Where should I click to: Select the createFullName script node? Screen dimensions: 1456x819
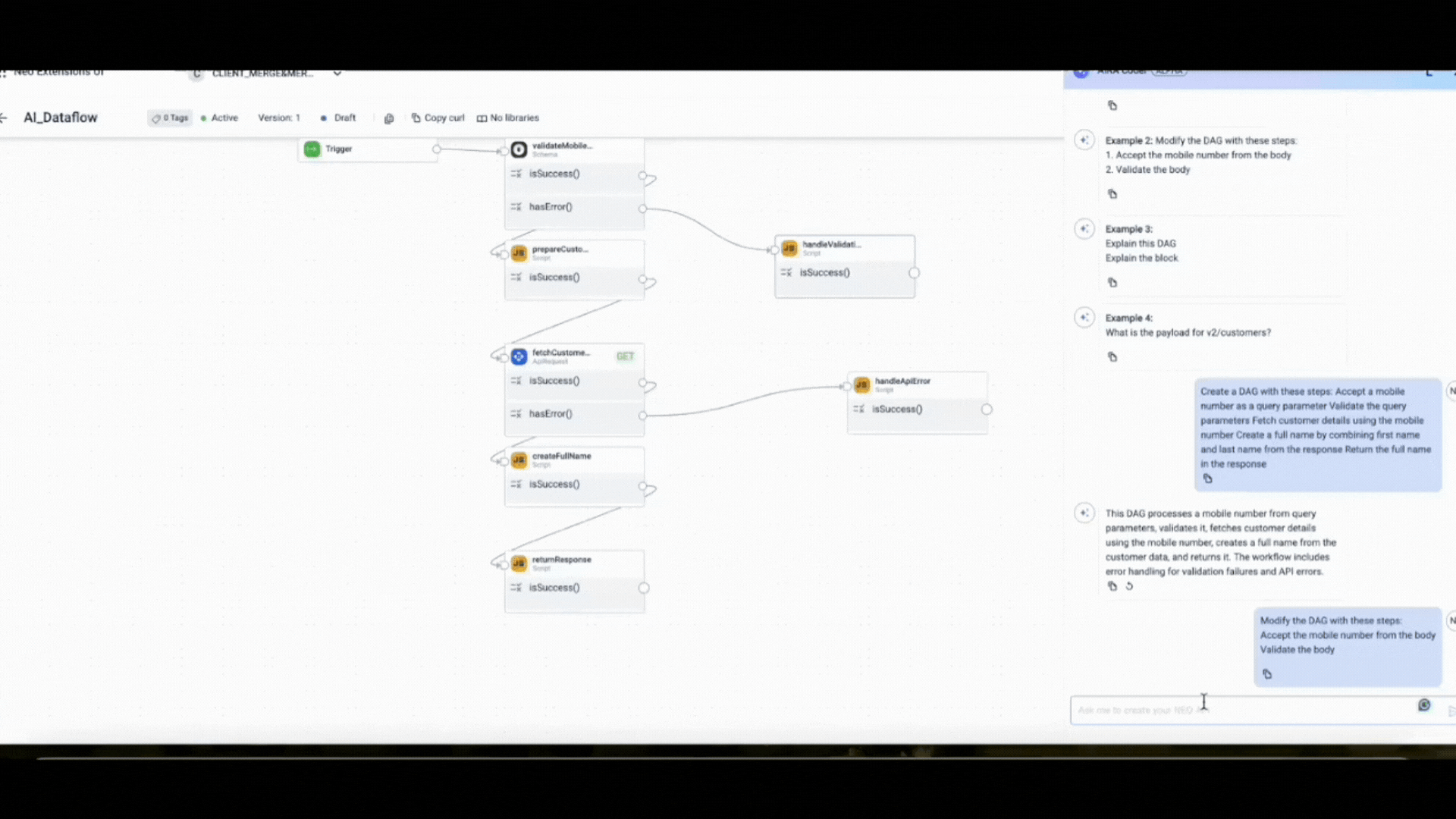(561, 457)
